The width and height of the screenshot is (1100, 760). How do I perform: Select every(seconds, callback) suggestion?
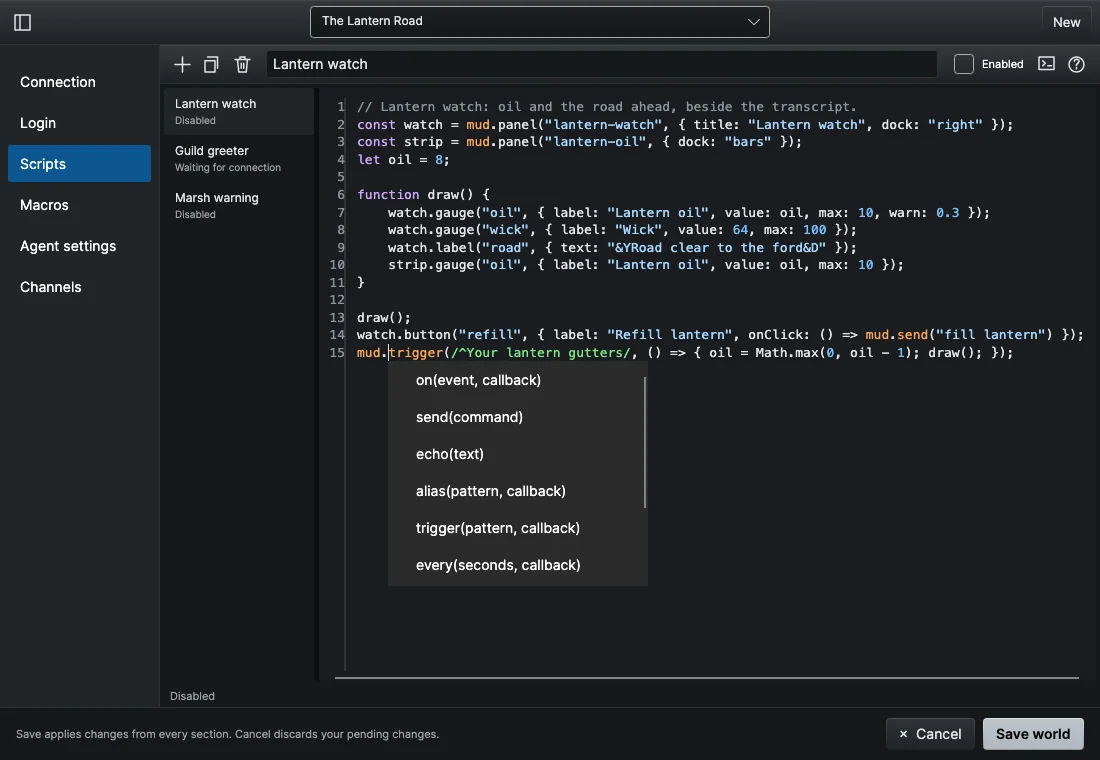point(517,565)
